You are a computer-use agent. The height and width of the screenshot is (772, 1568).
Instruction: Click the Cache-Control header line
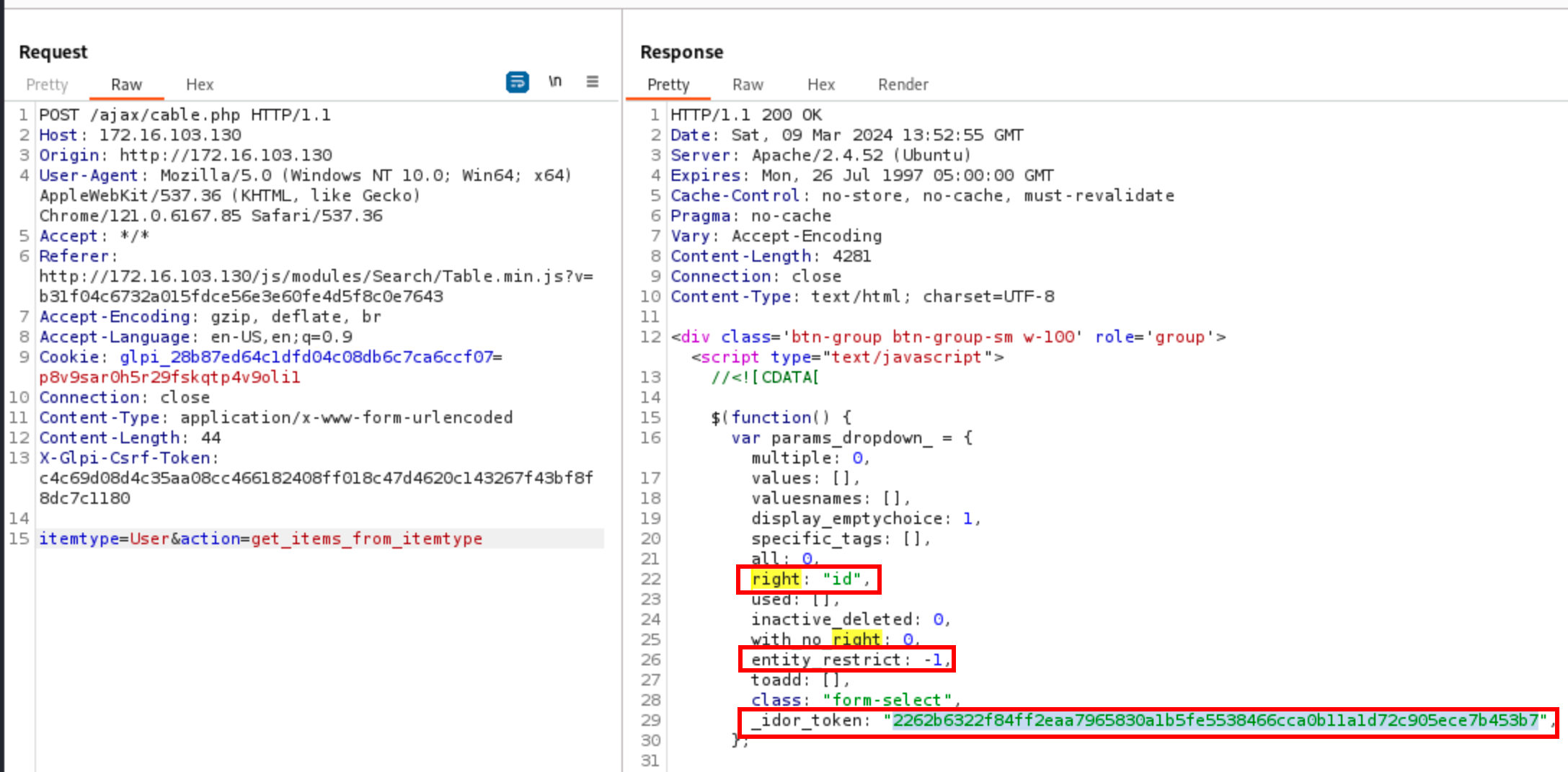pos(922,195)
